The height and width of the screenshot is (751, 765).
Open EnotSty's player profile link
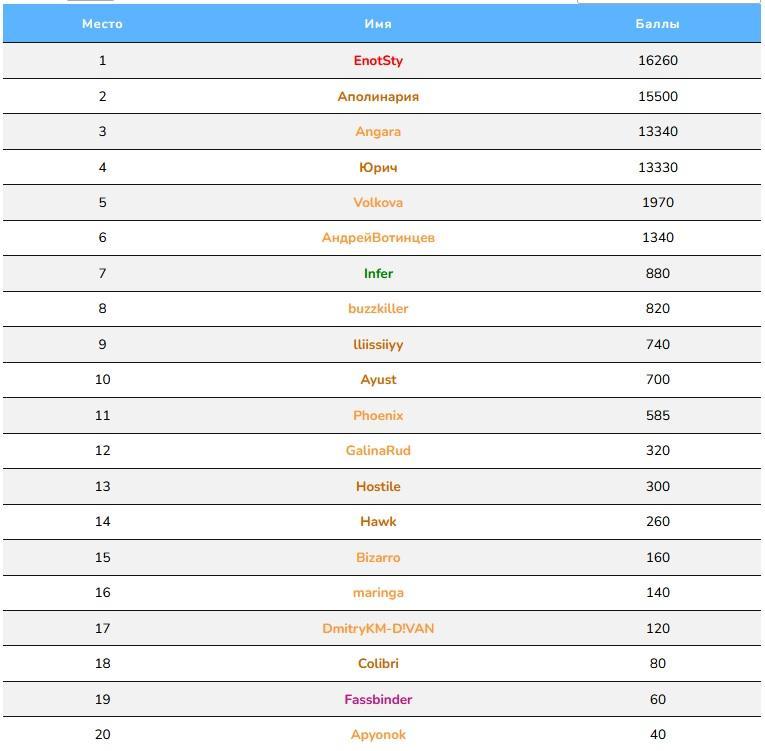tap(378, 61)
